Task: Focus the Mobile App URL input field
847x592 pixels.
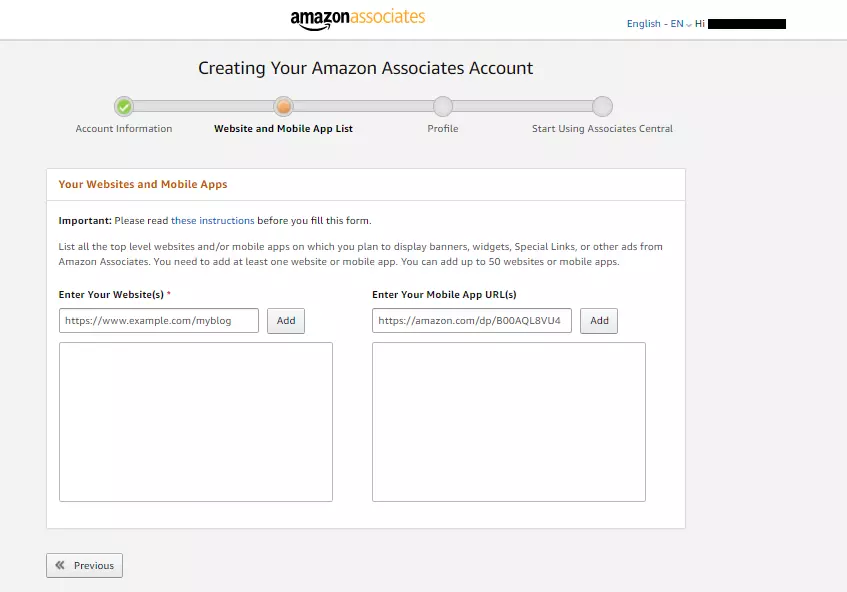Action: pyautogui.click(x=472, y=320)
